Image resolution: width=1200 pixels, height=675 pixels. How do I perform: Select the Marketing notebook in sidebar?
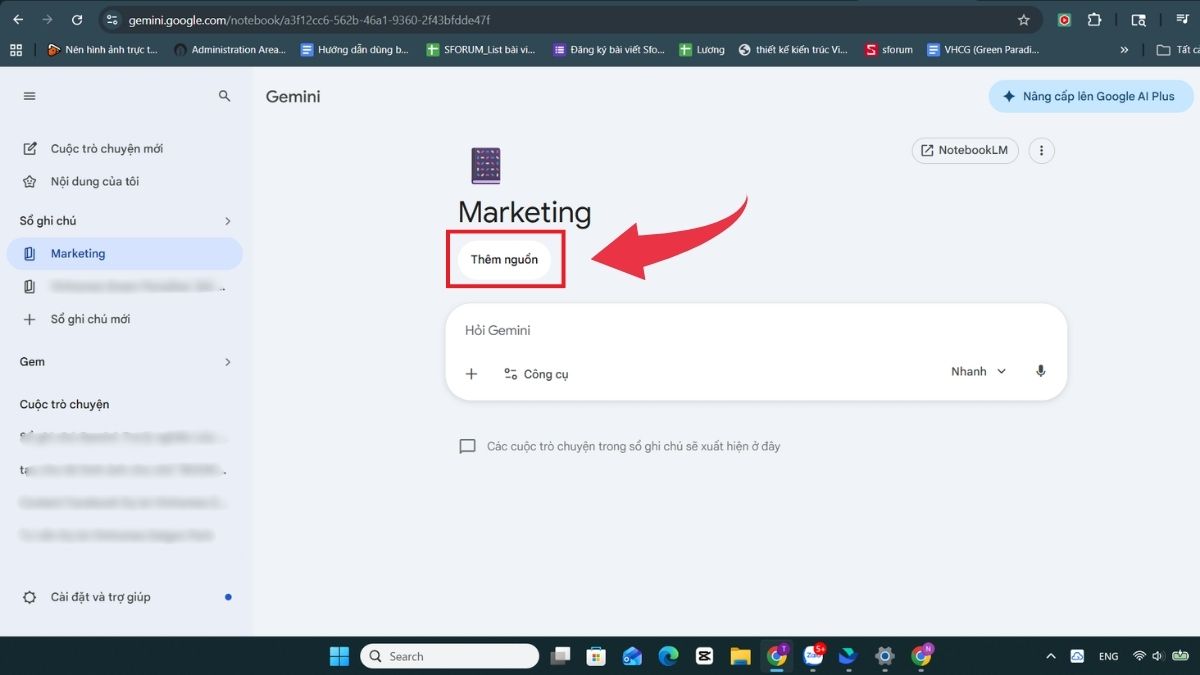click(125, 254)
